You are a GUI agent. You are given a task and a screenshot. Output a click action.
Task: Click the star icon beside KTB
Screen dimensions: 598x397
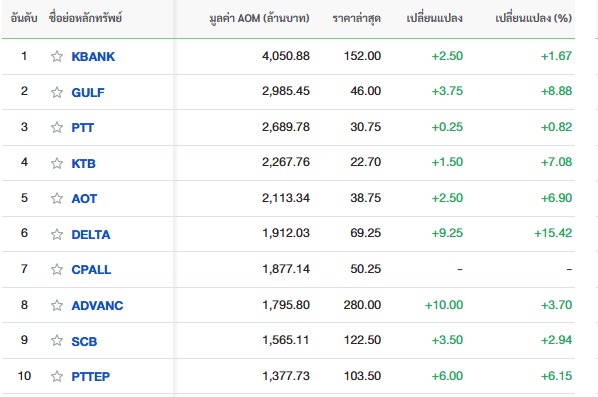[57, 163]
